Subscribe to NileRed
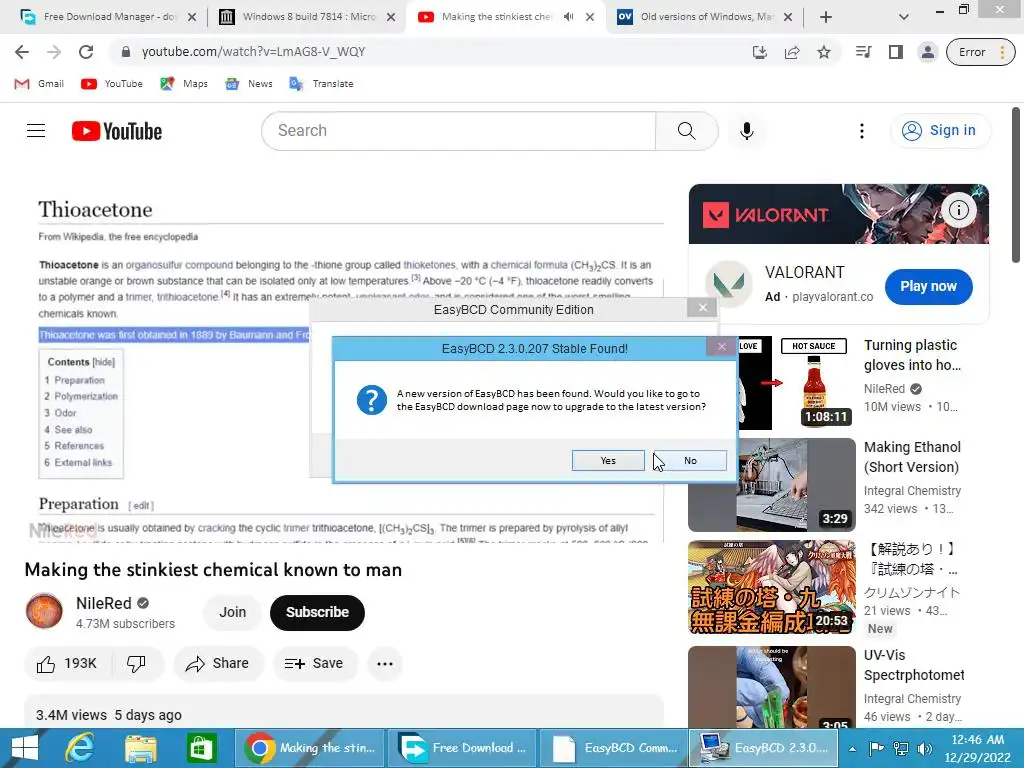 [317, 612]
